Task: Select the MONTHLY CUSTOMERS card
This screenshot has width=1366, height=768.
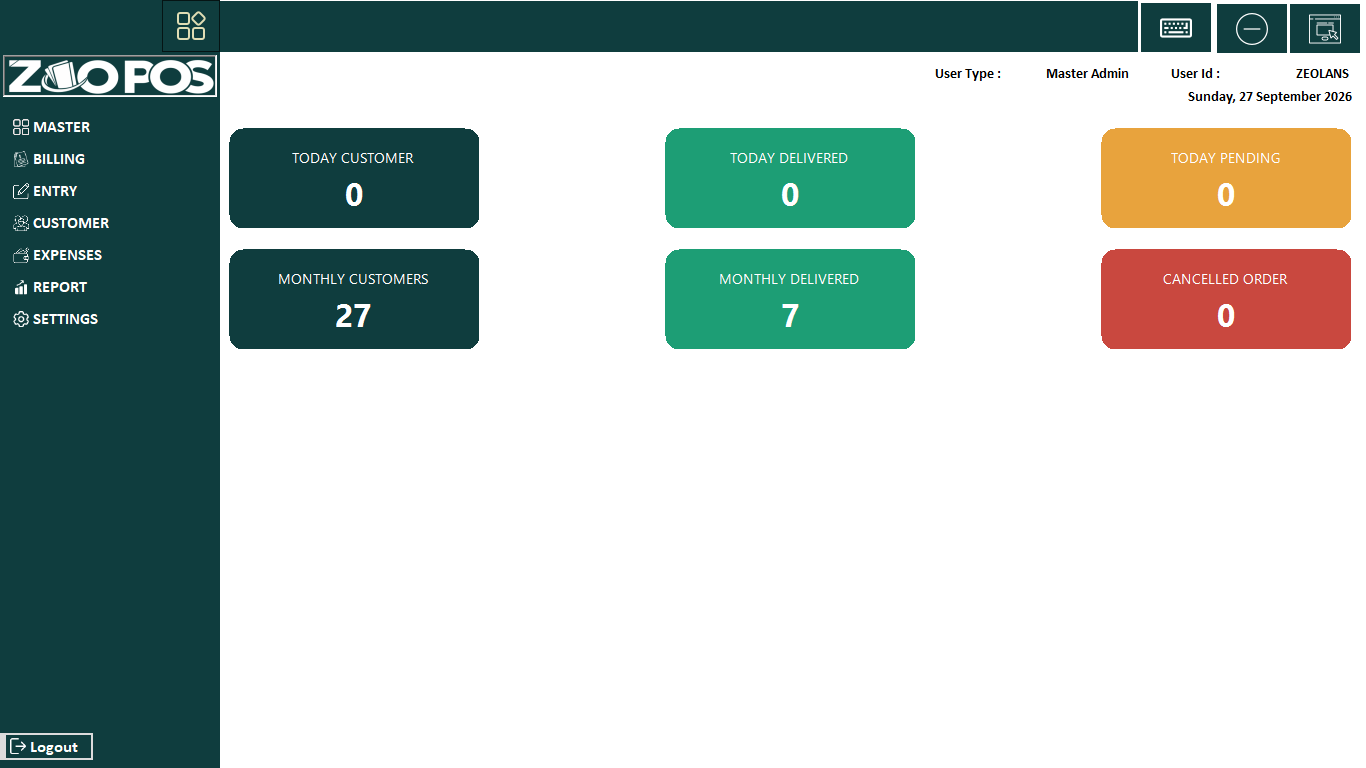Action: click(x=354, y=299)
